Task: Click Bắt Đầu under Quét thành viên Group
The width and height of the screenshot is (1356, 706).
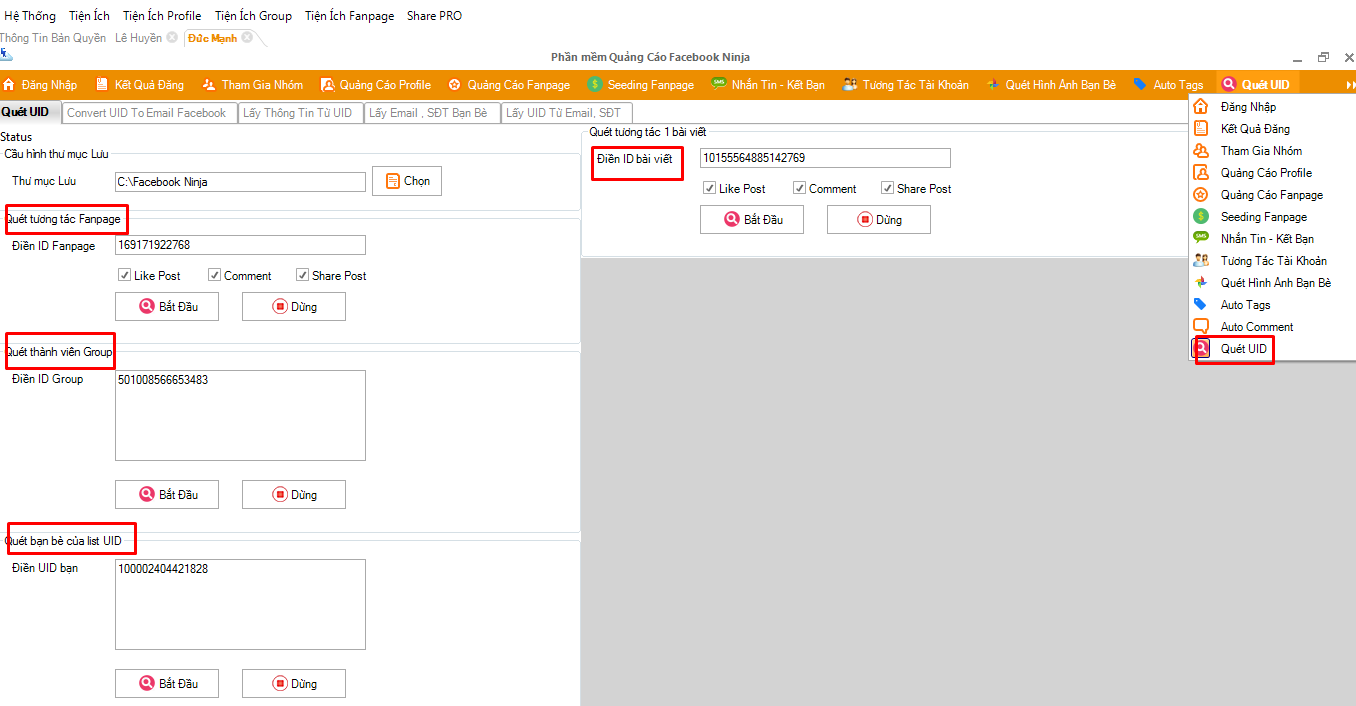Action: point(167,495)
